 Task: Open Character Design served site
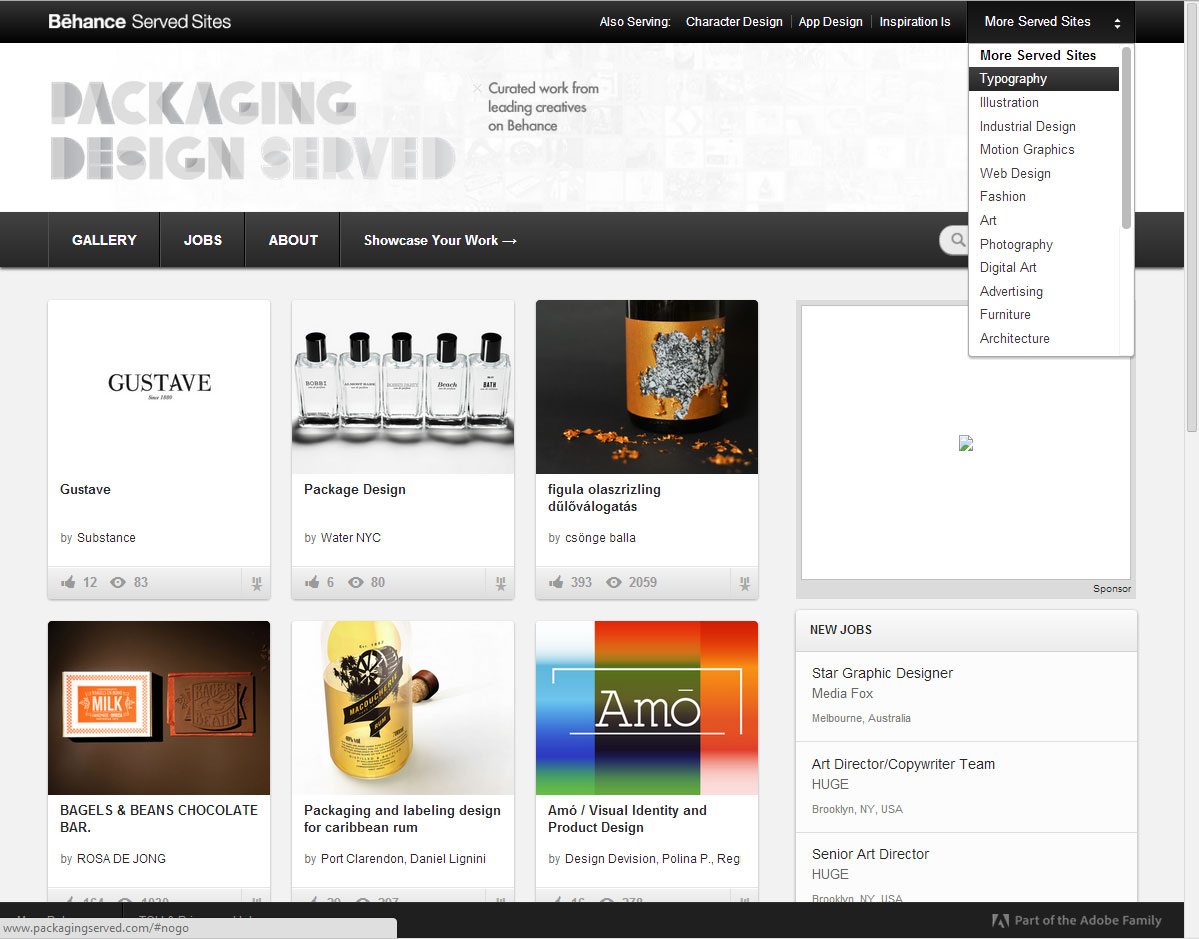coord(734,21)
